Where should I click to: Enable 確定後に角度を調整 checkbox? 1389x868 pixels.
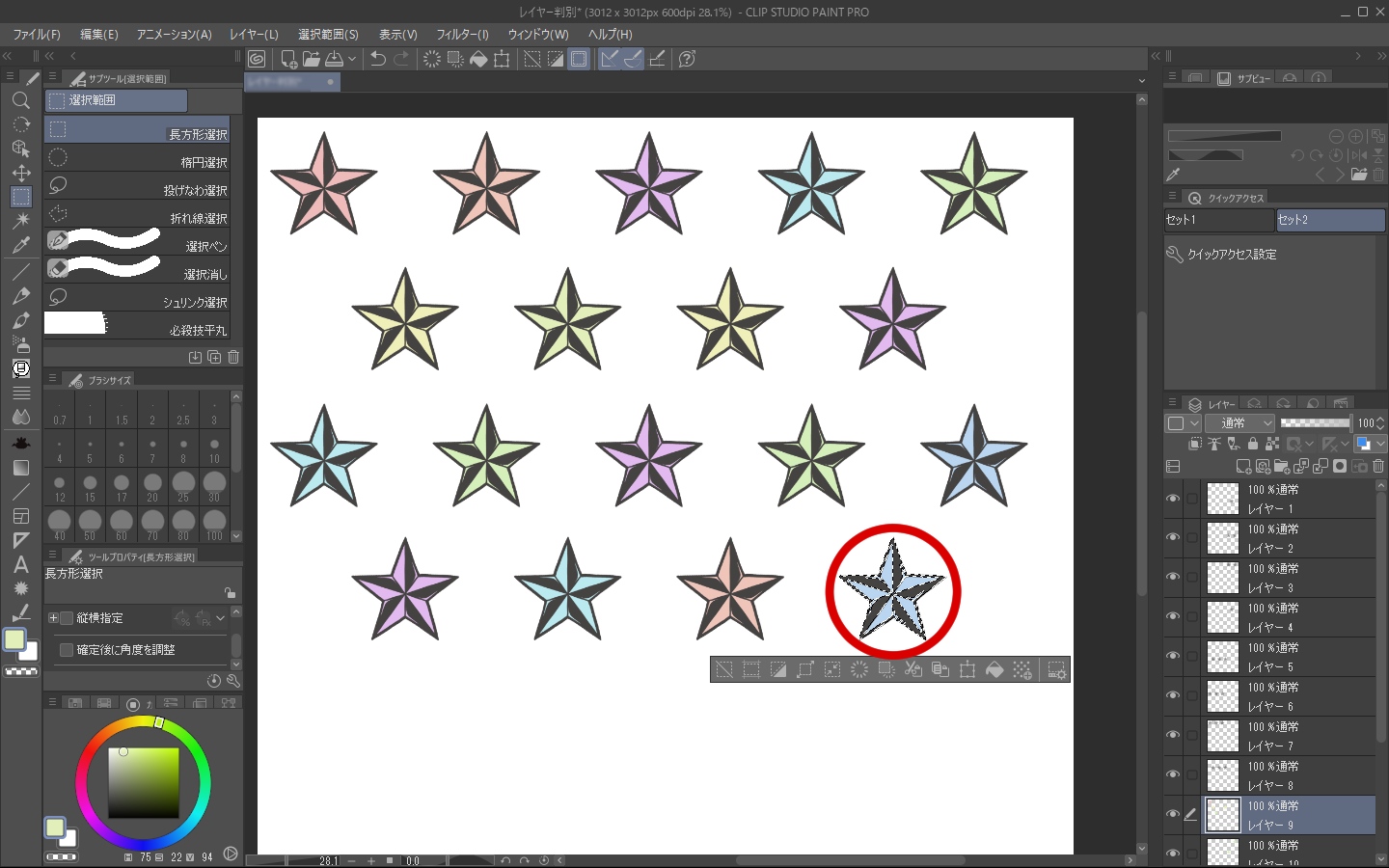pos(67,650)
